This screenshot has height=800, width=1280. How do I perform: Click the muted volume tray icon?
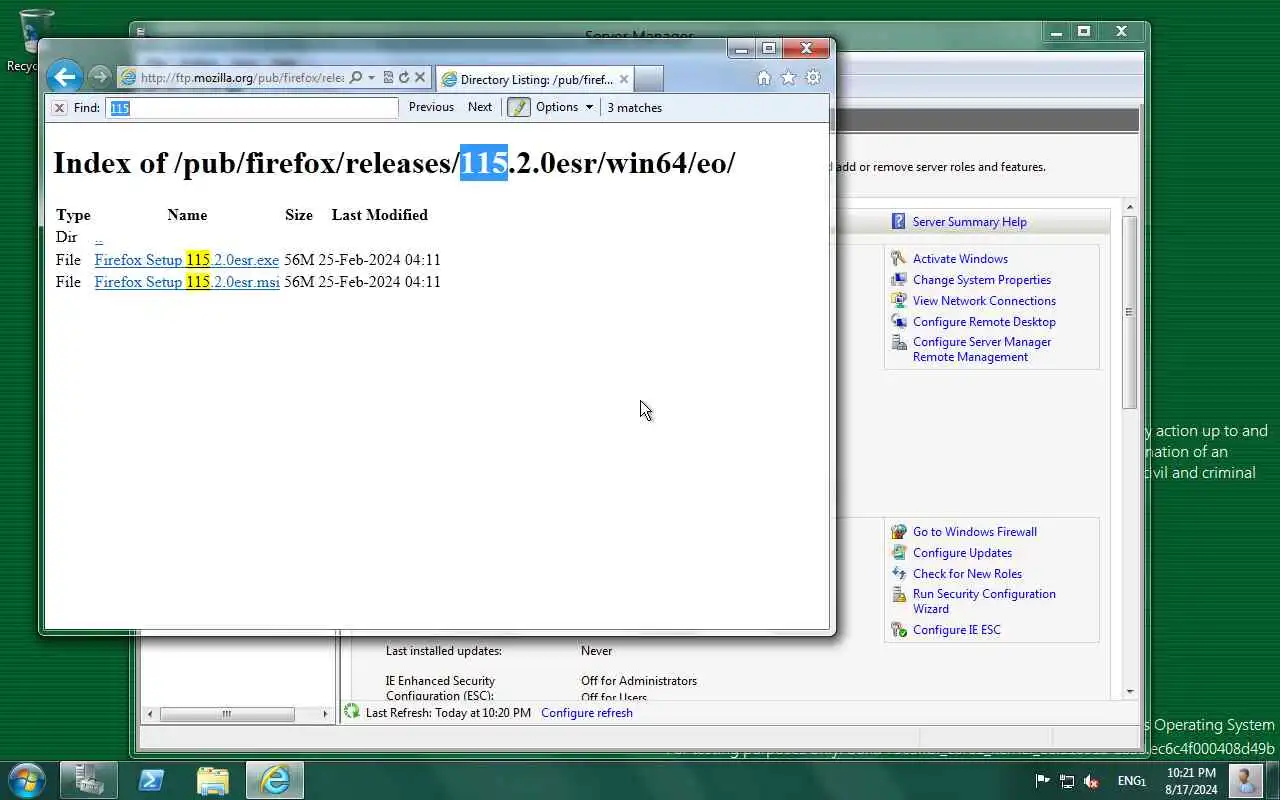click(x=1091, y=781)
